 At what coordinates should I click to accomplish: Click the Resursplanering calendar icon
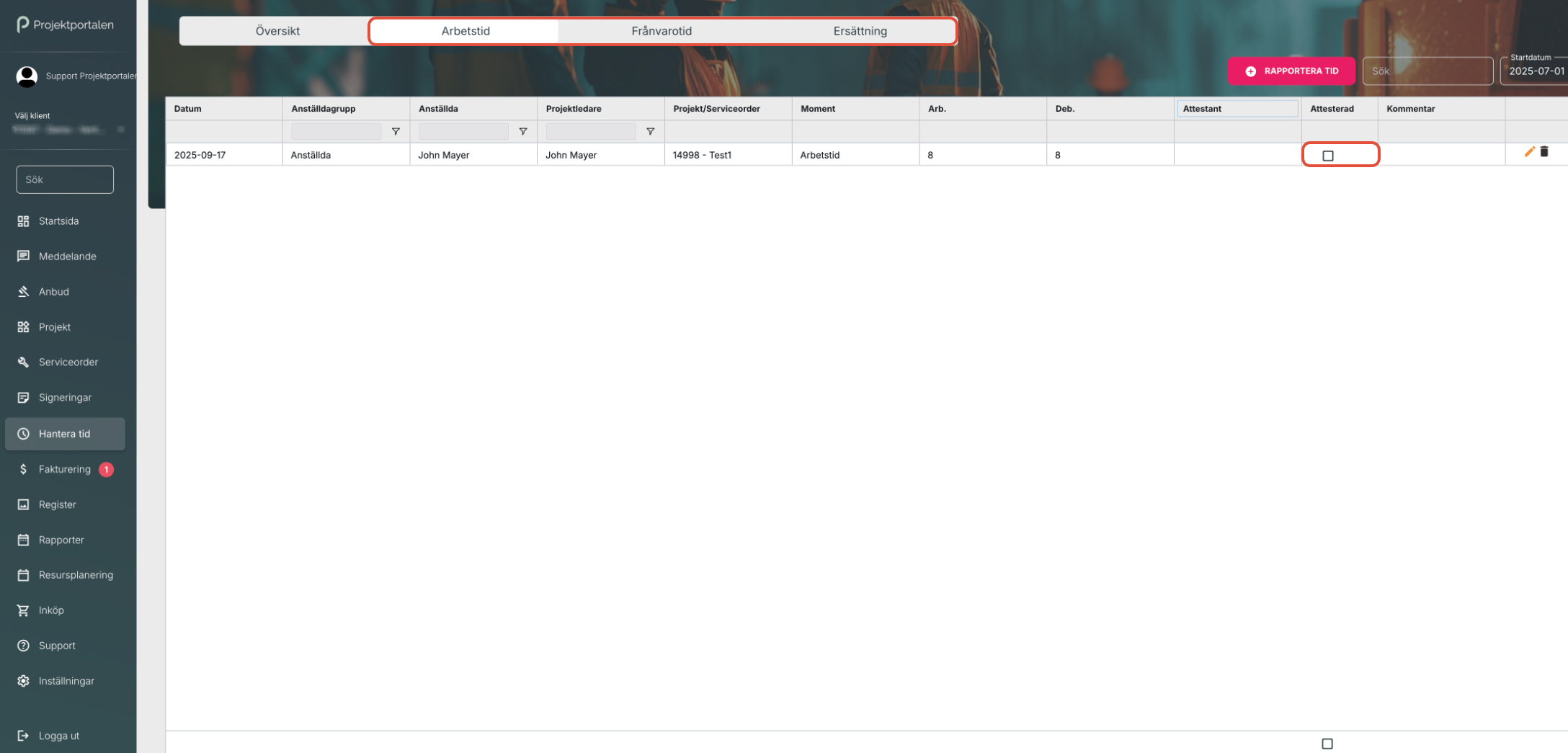coord(23,575)
